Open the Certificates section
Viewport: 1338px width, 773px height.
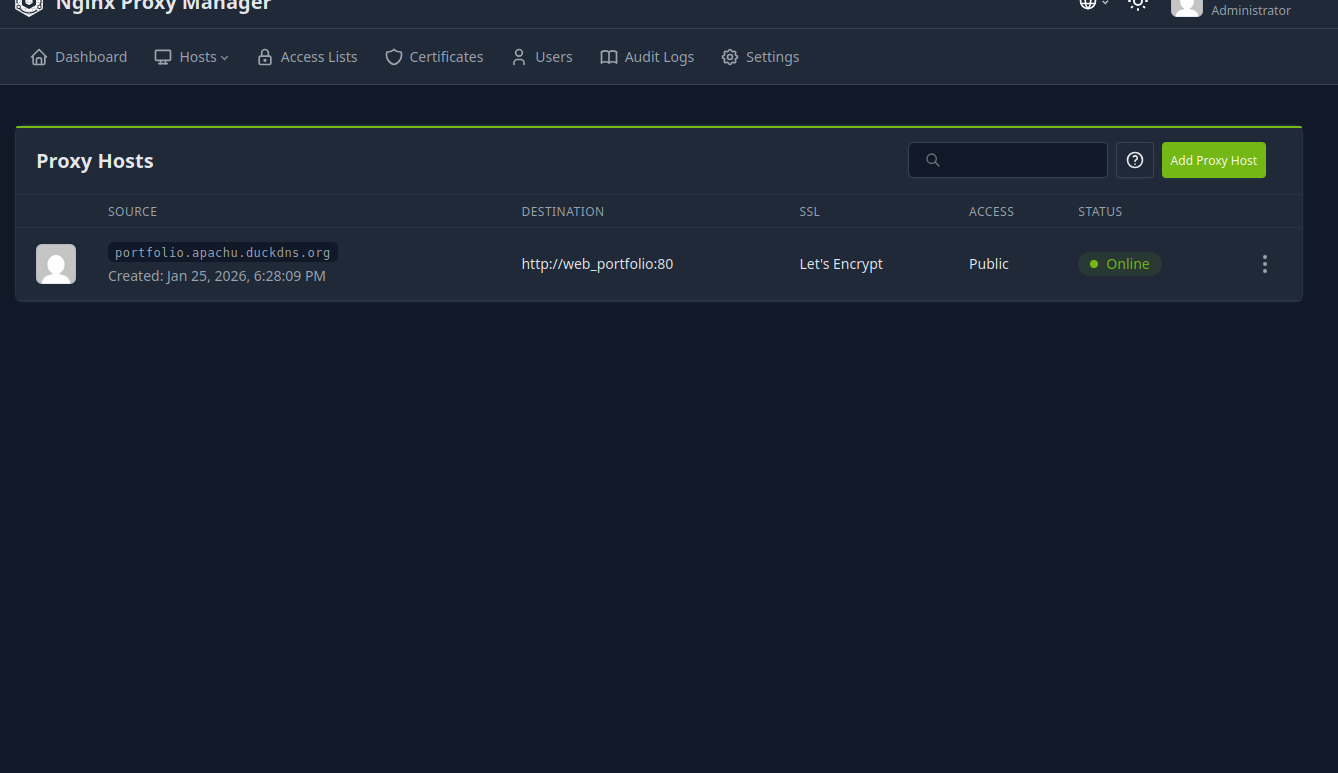tap(434, 57)
